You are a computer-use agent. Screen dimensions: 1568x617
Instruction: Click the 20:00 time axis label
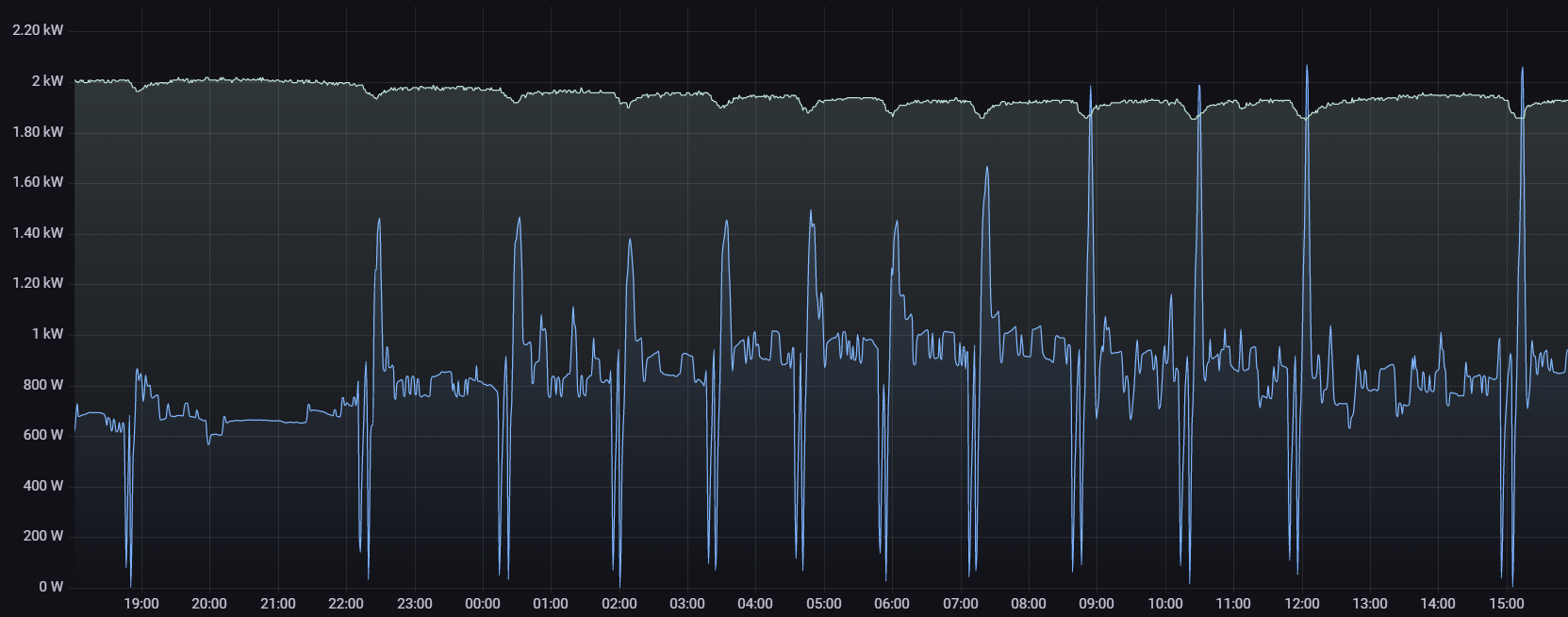coord(209,604)
